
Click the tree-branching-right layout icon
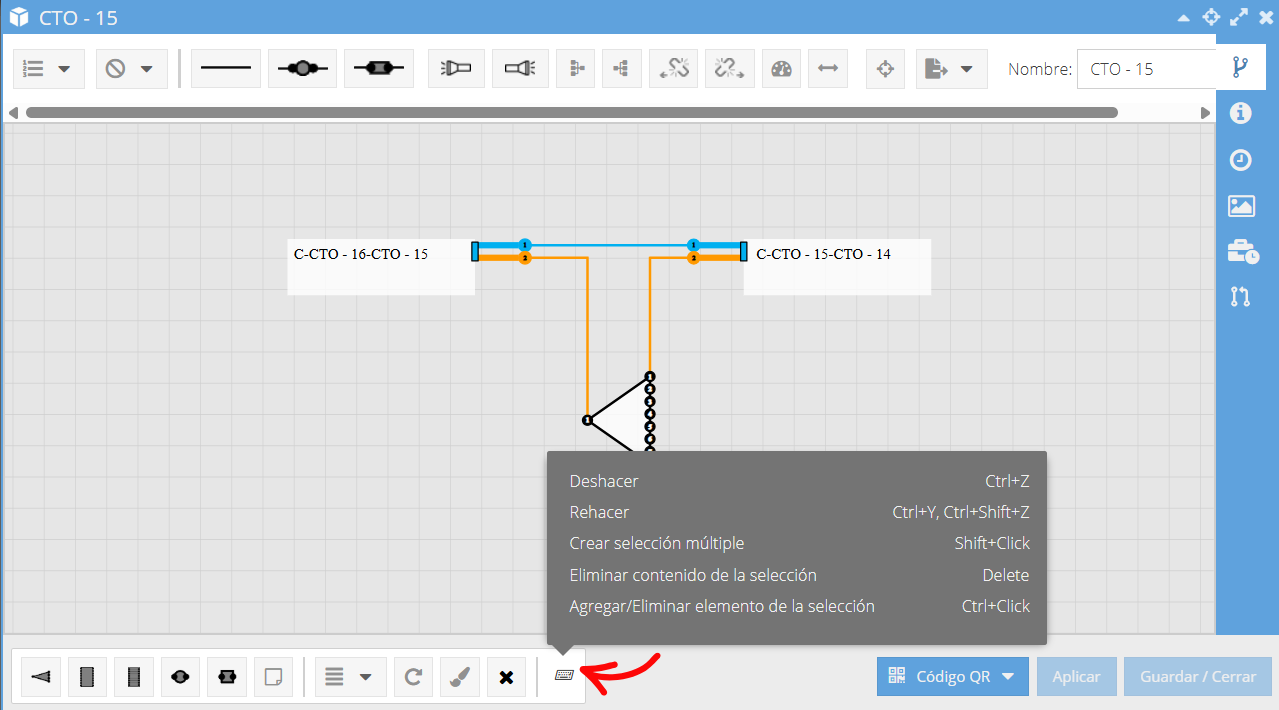point(576,69)
